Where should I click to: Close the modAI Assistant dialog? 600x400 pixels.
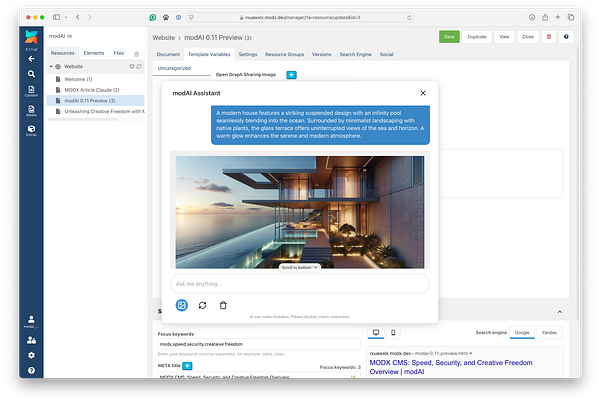pos(423,93)
